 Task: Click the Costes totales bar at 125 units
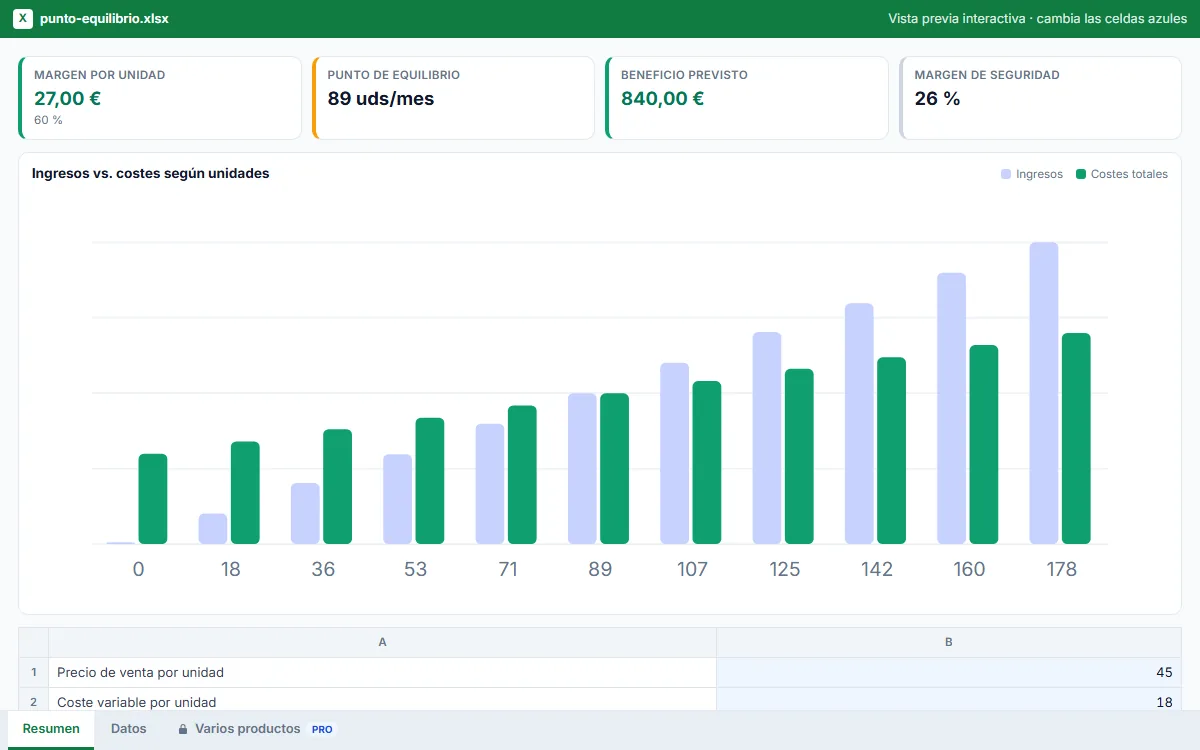click(799, 456)
